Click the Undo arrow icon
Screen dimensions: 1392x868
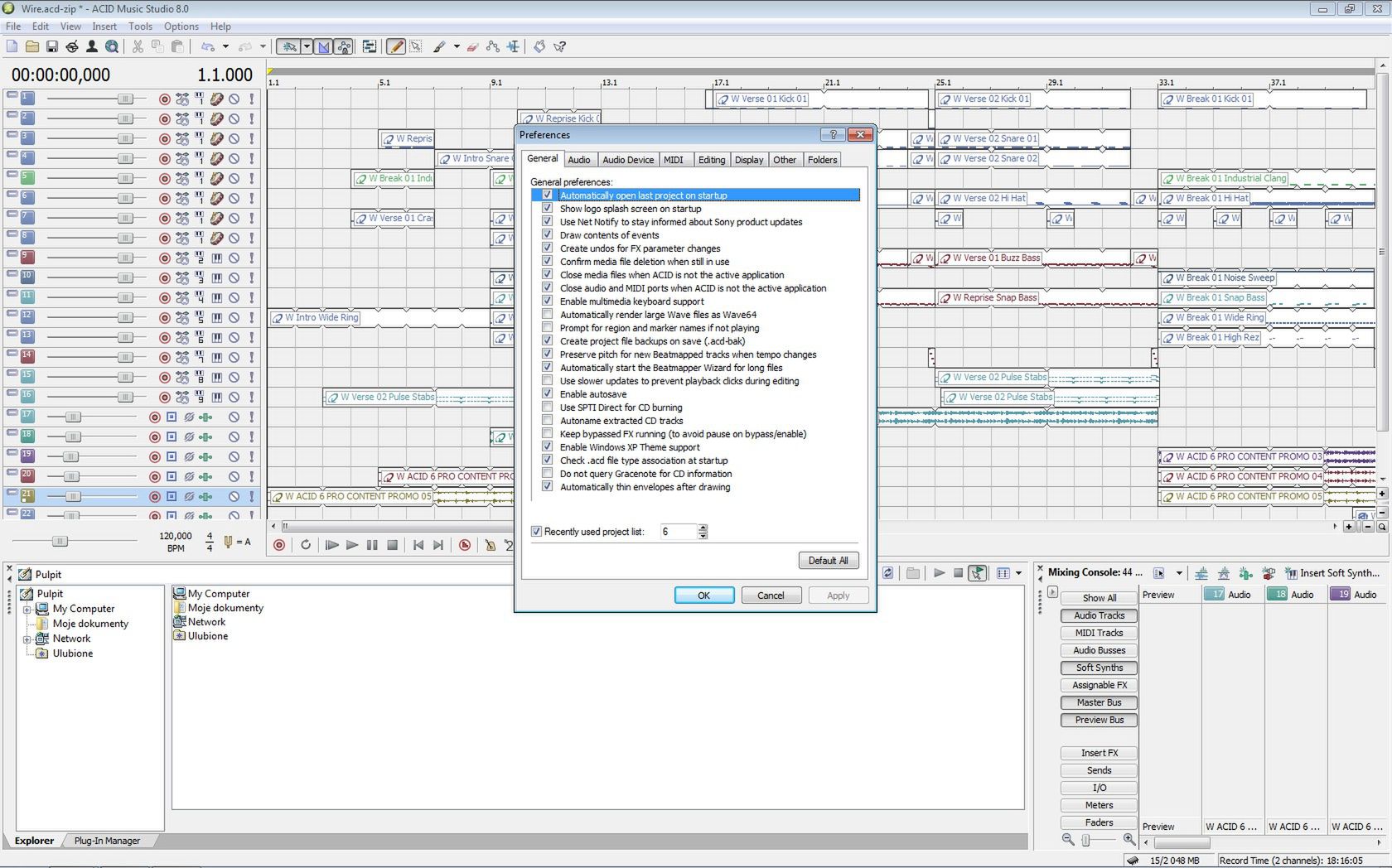(208, 46)
